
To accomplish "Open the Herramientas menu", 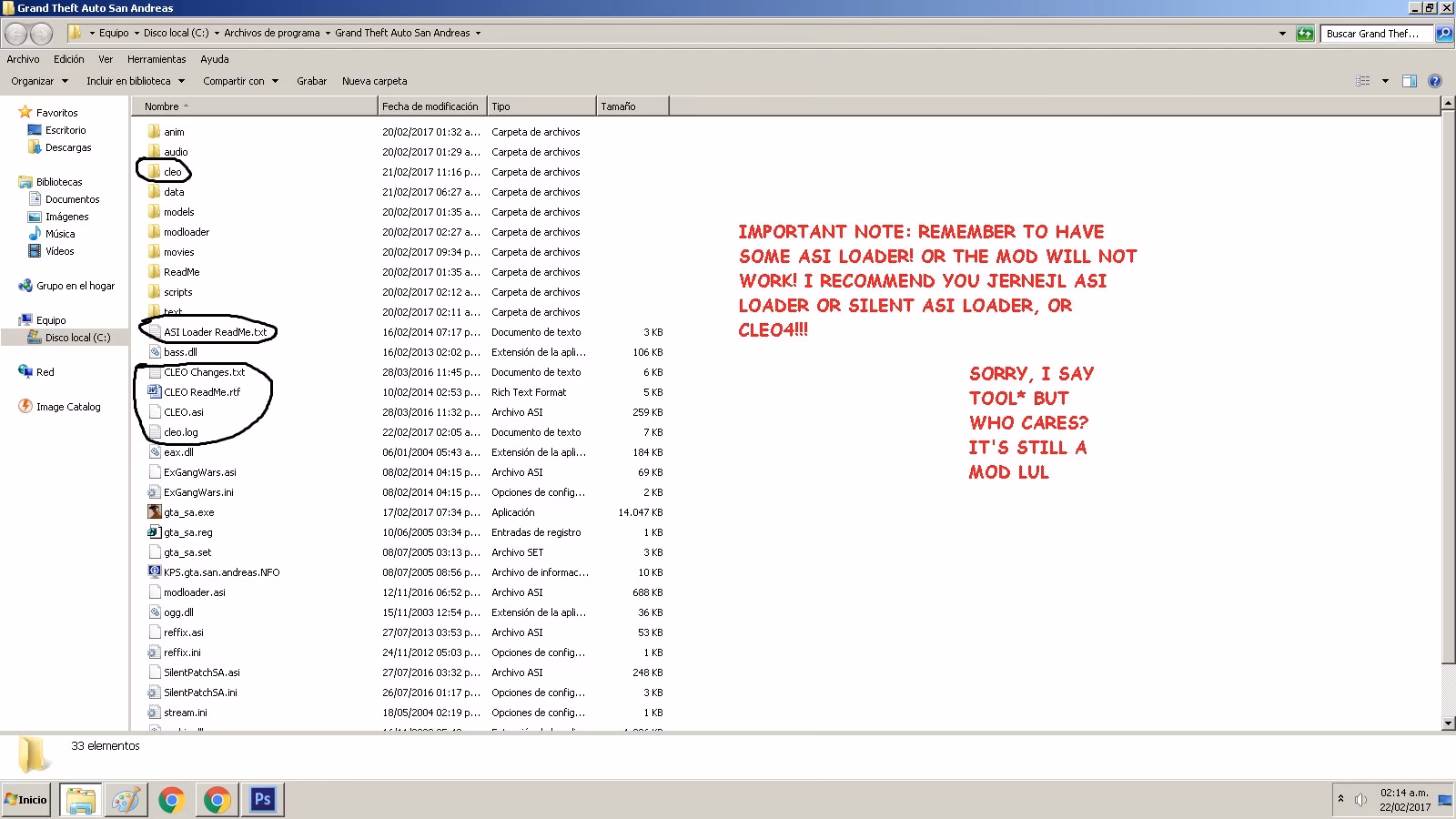I will (x=157, y=59).
